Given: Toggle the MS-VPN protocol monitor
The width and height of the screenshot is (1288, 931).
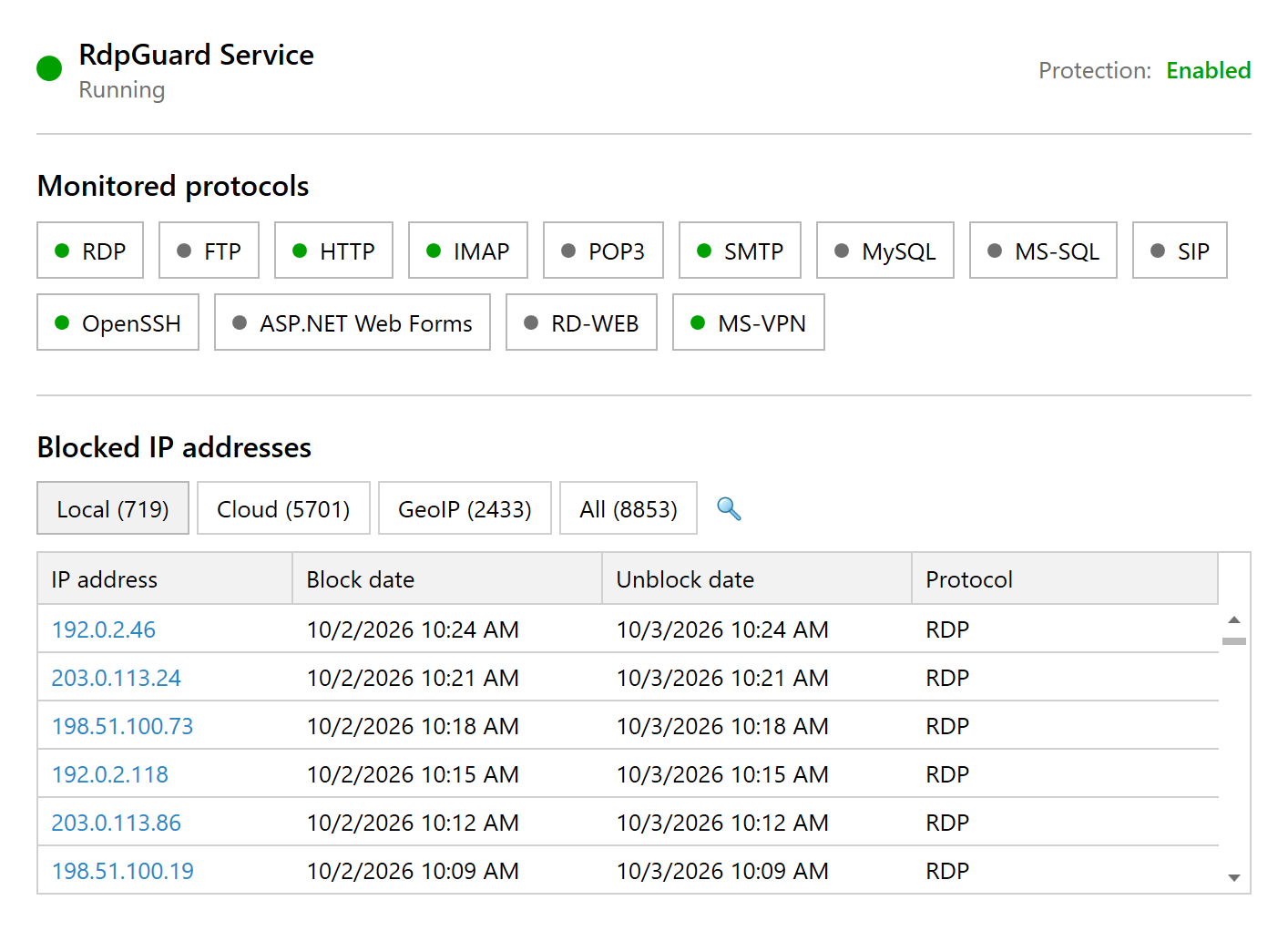Looking at the screenshot, I should pos(749,322).
